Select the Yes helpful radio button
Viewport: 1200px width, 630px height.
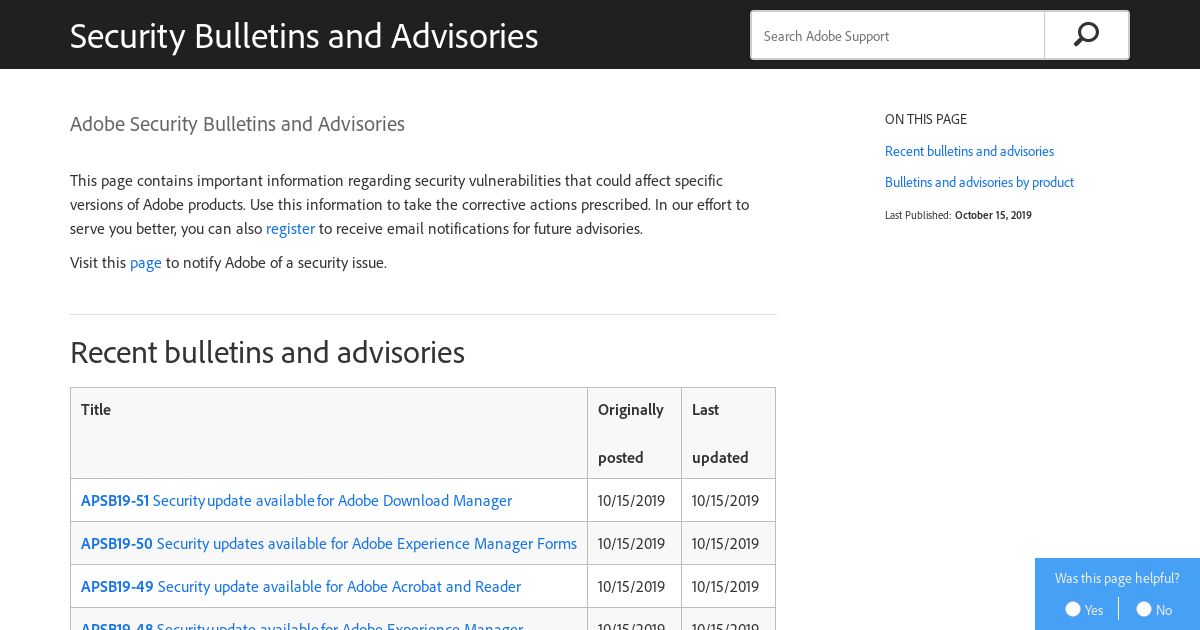[x=1073, y=609]
